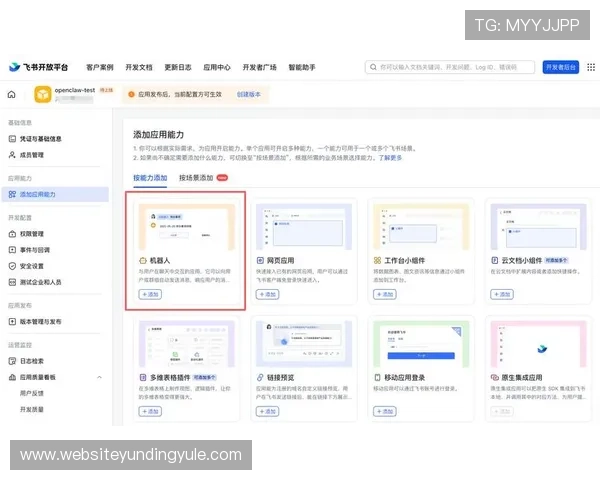Open the 智能助手 menu

302,67
